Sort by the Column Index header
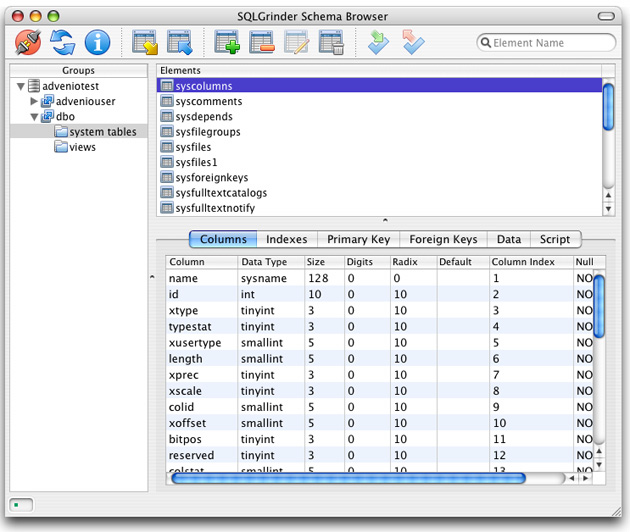 (531, 262)
